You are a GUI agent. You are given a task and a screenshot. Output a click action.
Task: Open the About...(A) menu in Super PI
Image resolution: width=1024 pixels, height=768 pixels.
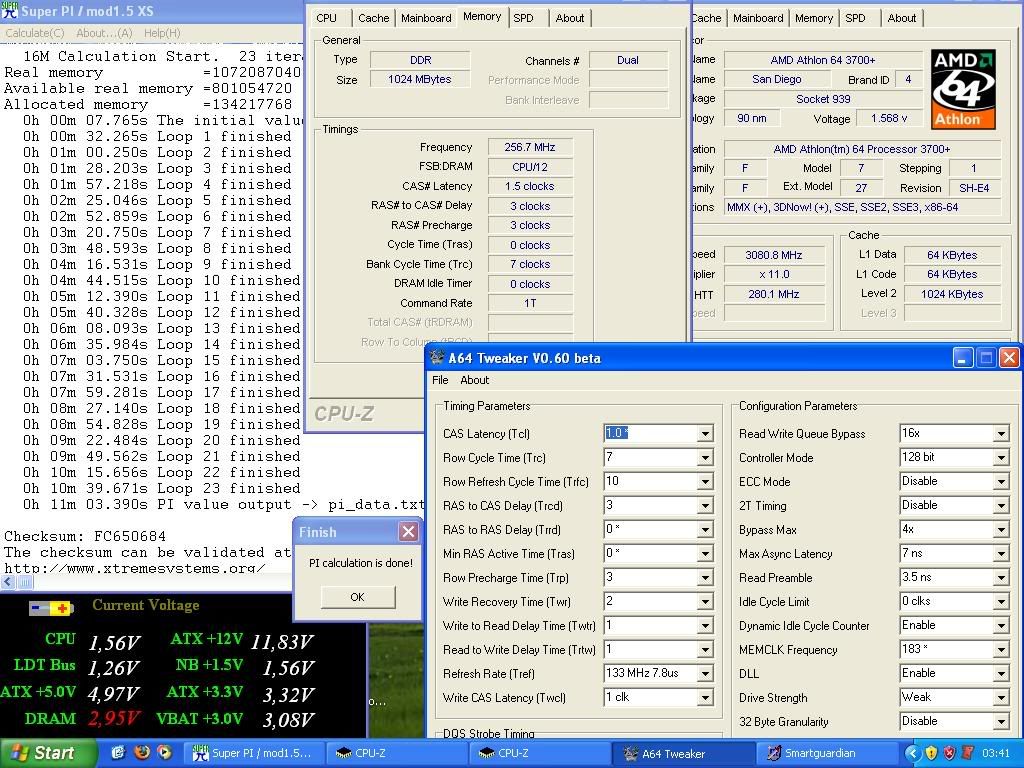click(104, 33)
